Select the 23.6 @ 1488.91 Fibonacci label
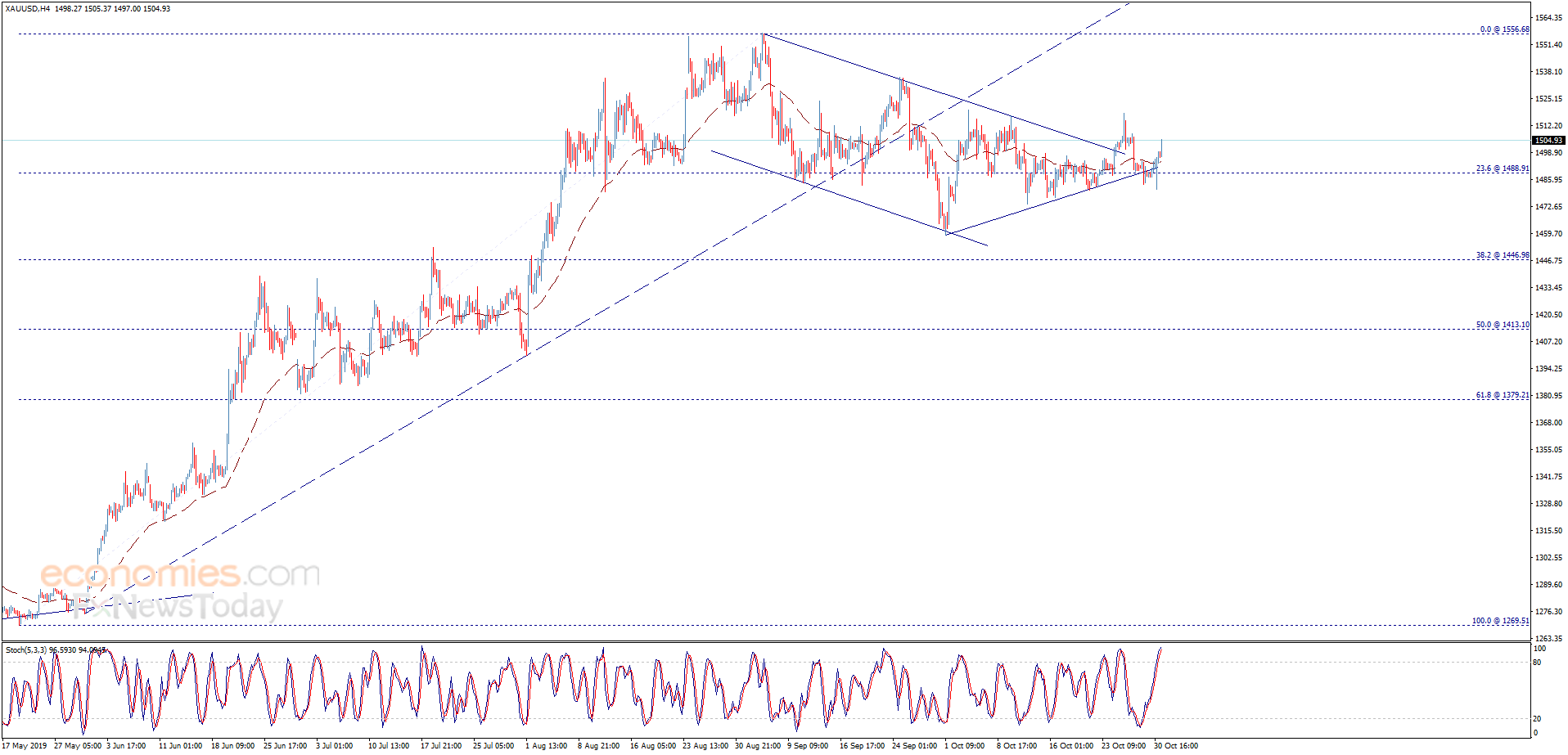Screen dimensions: 1568x755 click(x=1503, y=169)
